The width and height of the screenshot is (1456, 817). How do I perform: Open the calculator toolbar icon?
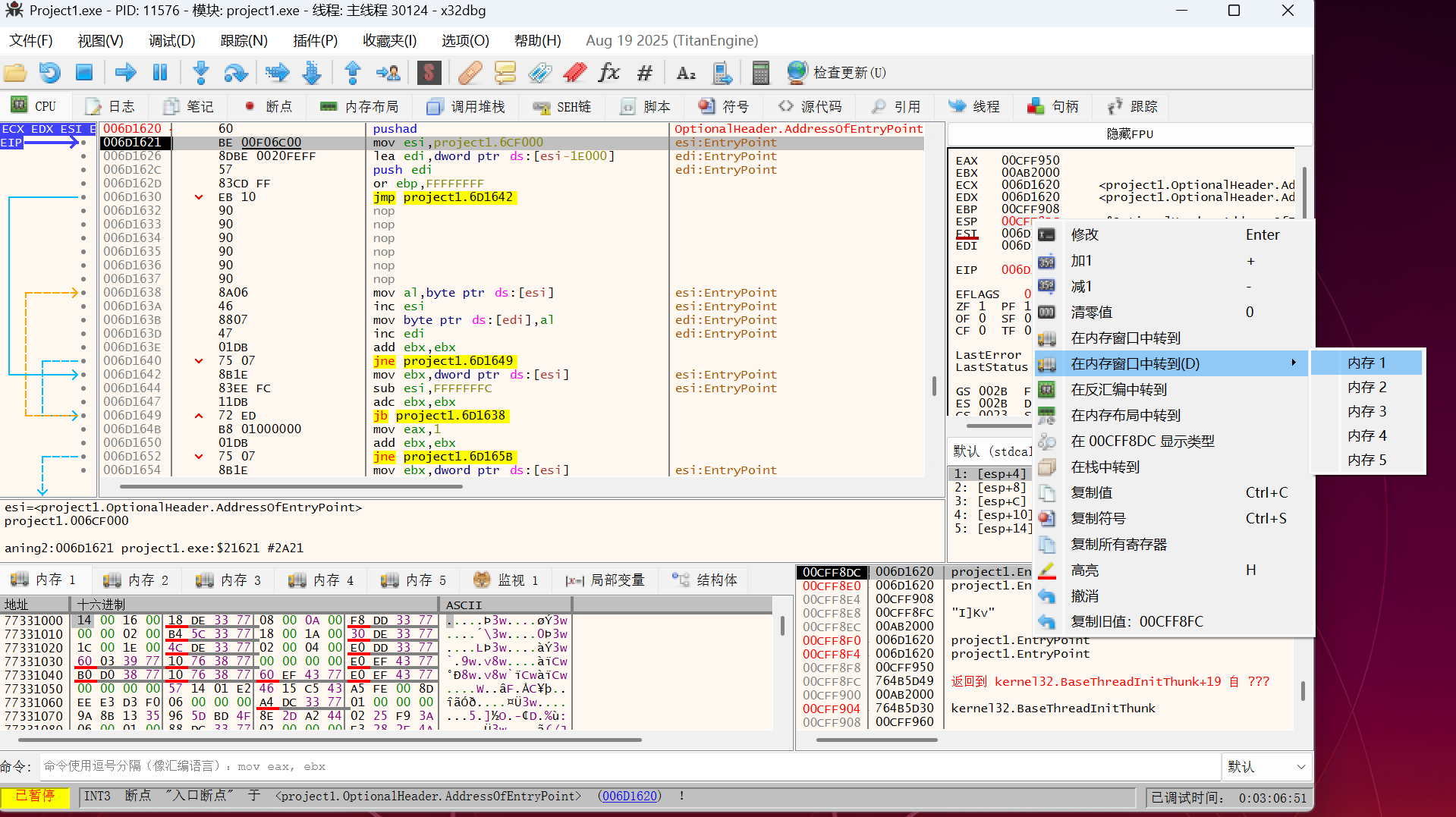point(760,73)
